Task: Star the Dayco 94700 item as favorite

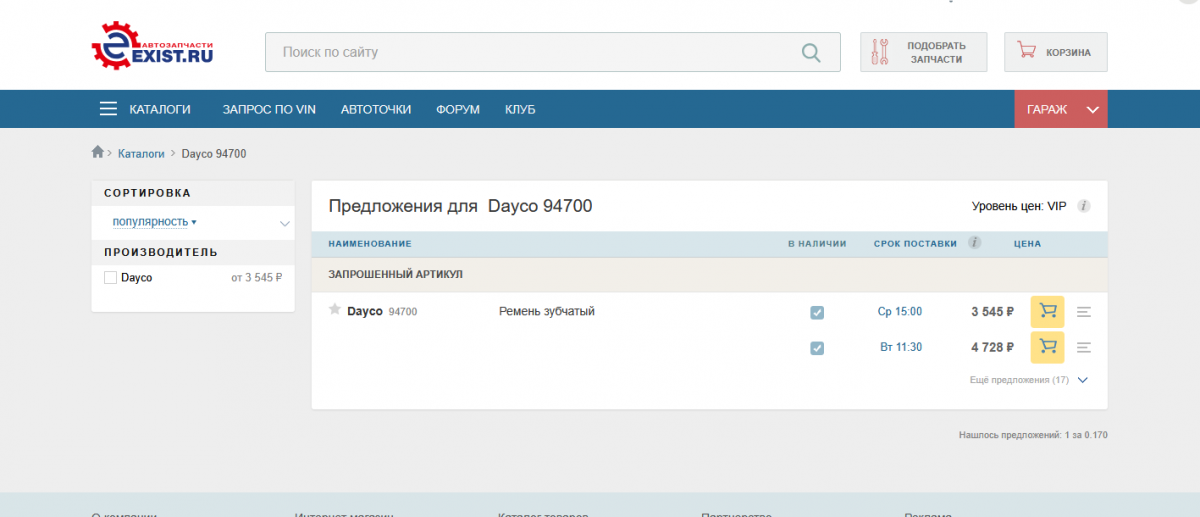Action: pyautogui.click(x=335, y=310)
